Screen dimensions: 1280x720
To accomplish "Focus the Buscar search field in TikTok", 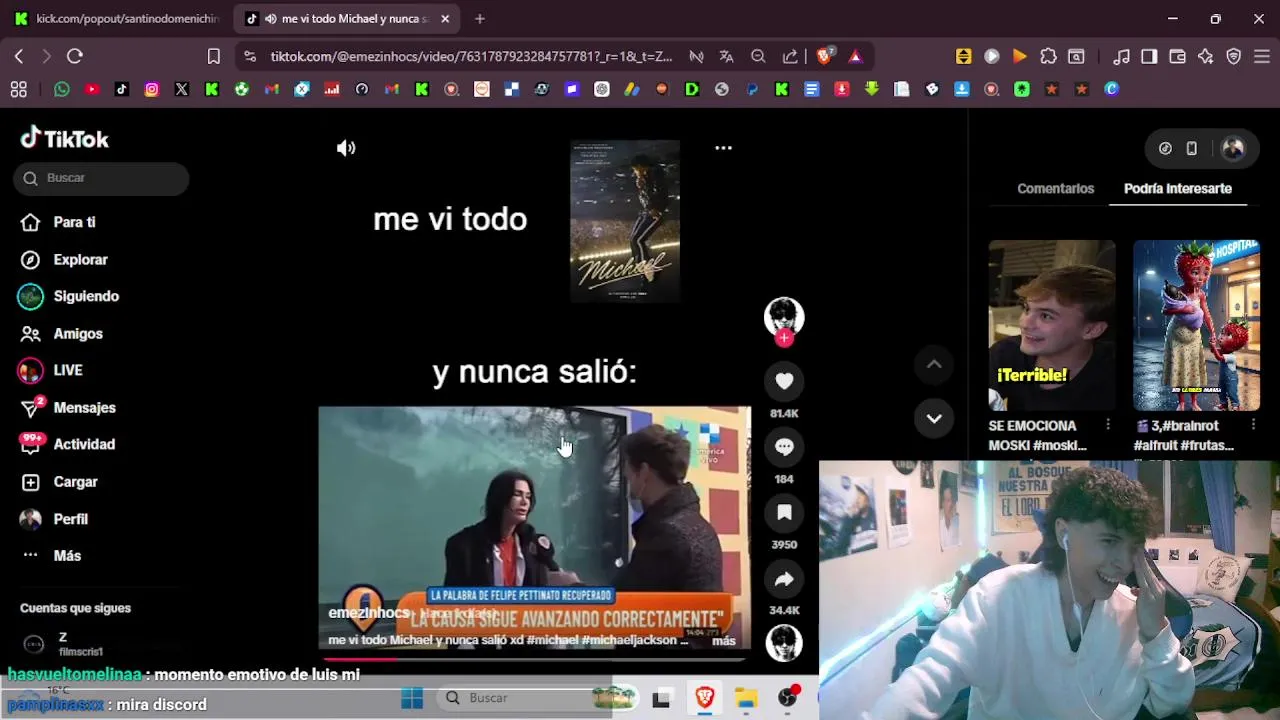I will [x=101, y=178].
